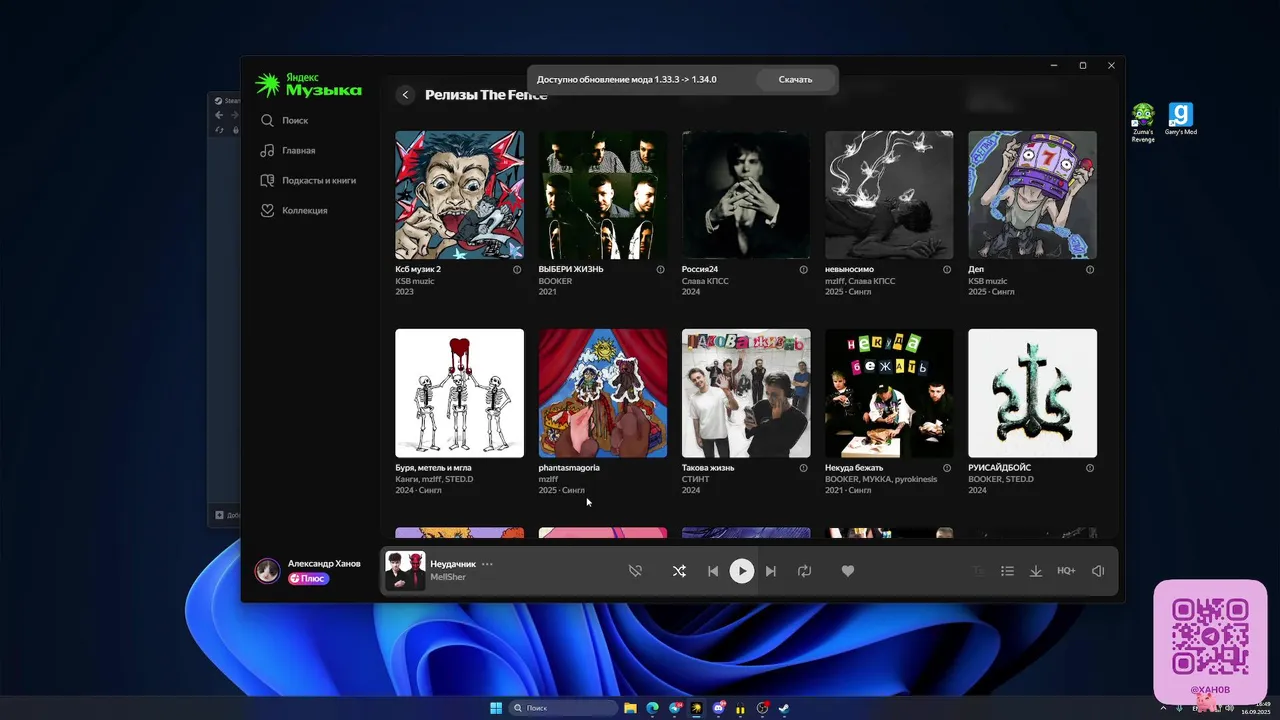Image resolution: width=1280 pixels, height=720 pixels.
Task: Click taskbar Поиск search box
Action: click(563, 708)
